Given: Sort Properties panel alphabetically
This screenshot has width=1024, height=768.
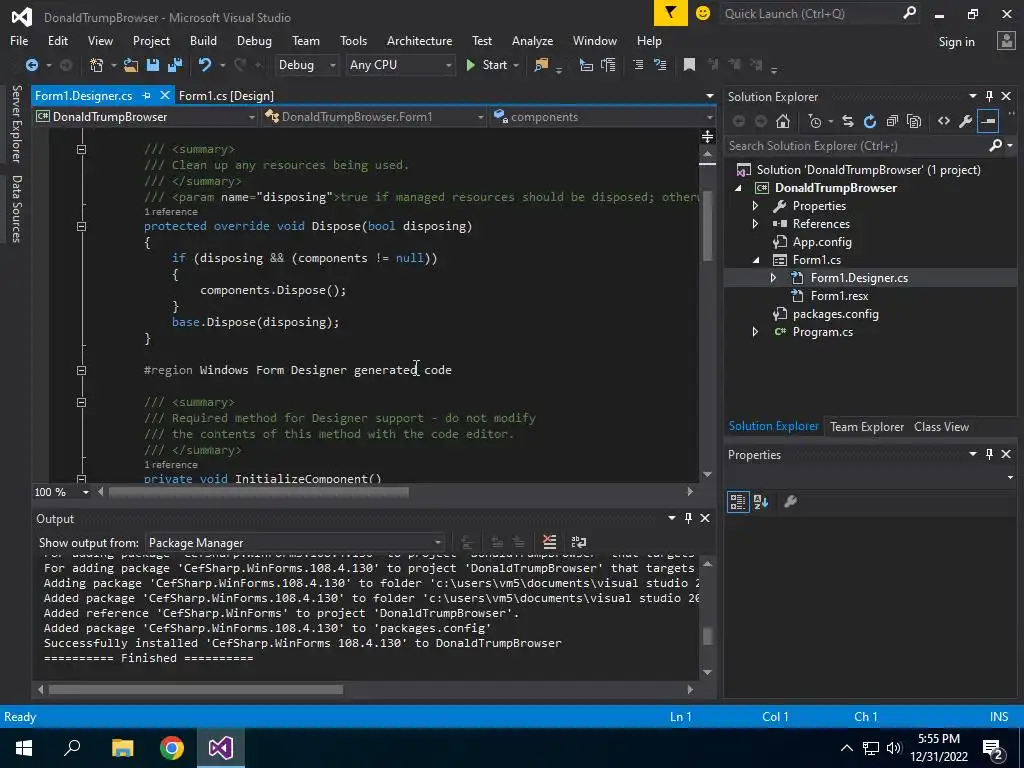Looking at the screenshot, I should 761,502.
